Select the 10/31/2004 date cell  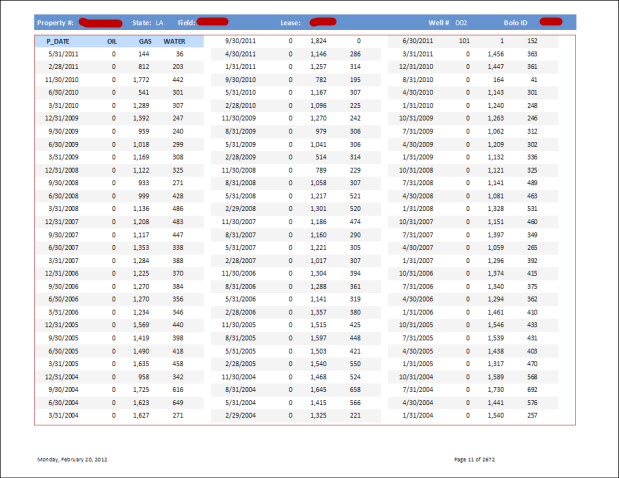pos(416,377)
